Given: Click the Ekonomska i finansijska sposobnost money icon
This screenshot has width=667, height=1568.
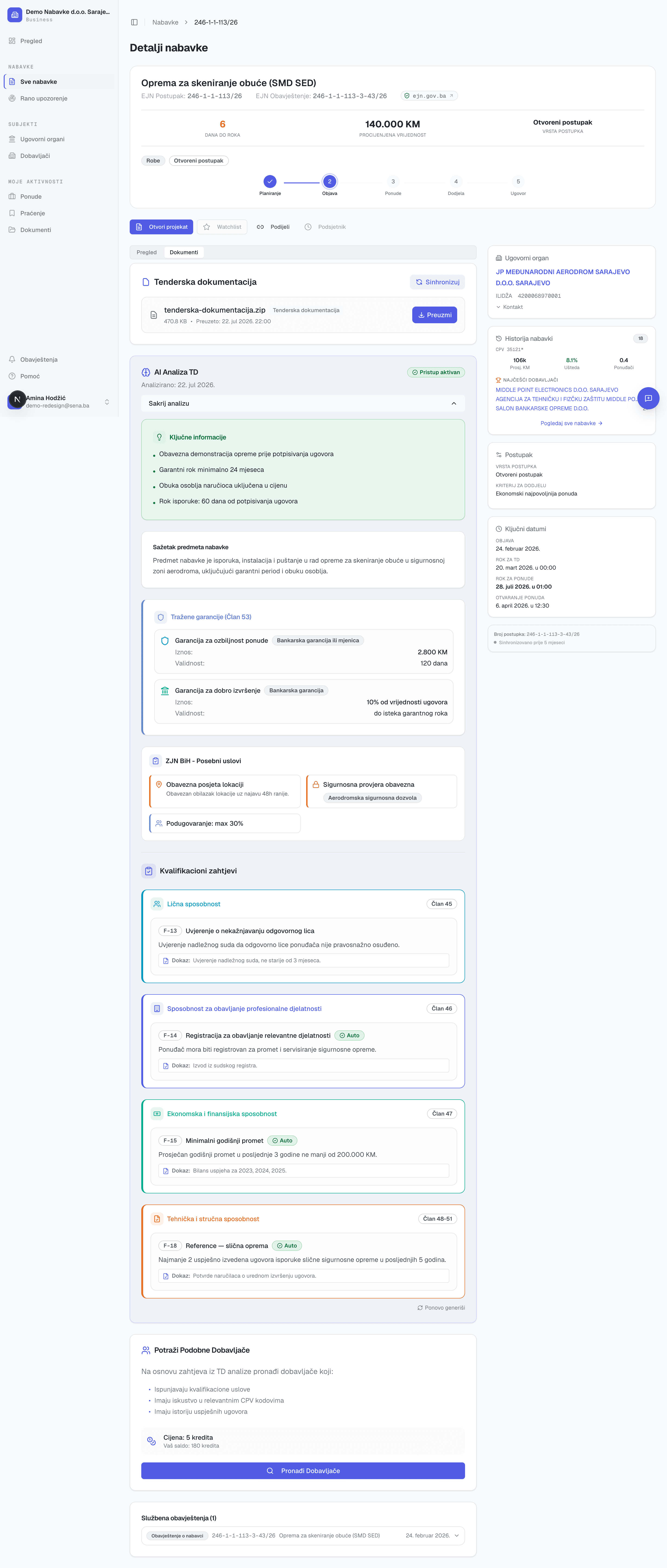Looking at the screenshot, I should [157, 1114].
